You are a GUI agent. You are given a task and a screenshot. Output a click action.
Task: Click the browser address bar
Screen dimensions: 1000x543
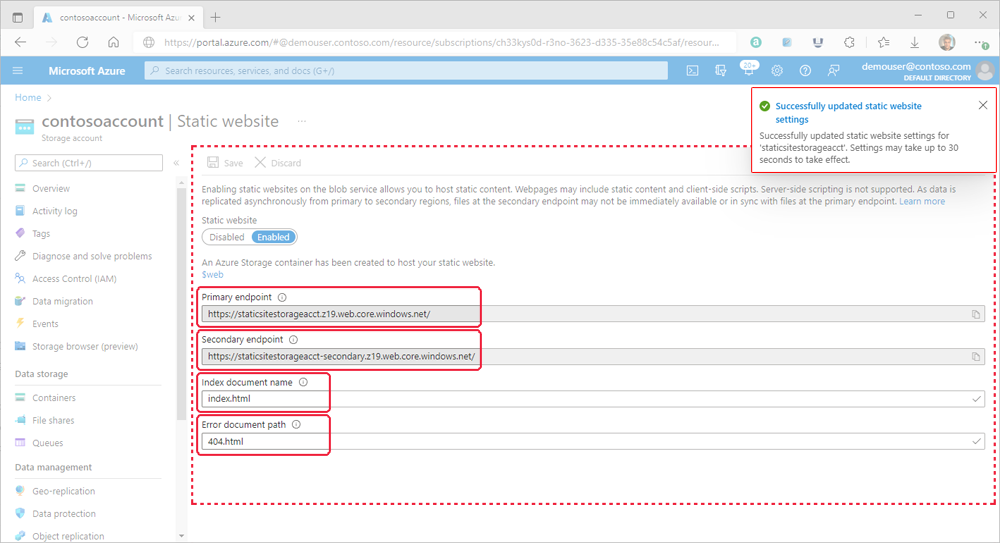pyautogui.click(x=435, y=42)
